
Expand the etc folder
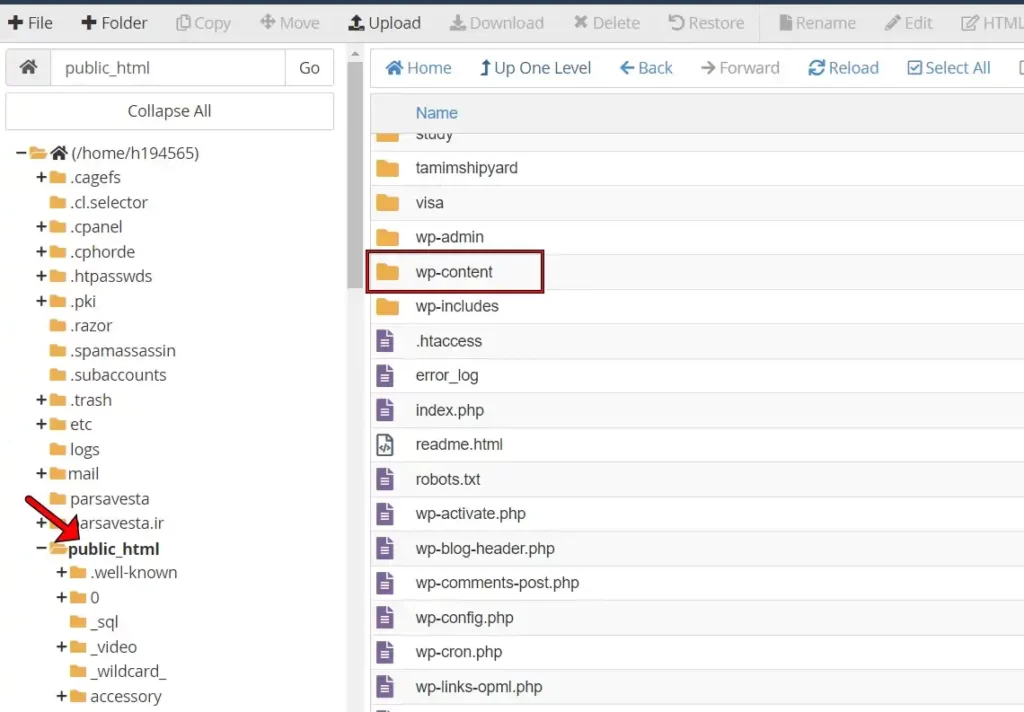[41, 424]
